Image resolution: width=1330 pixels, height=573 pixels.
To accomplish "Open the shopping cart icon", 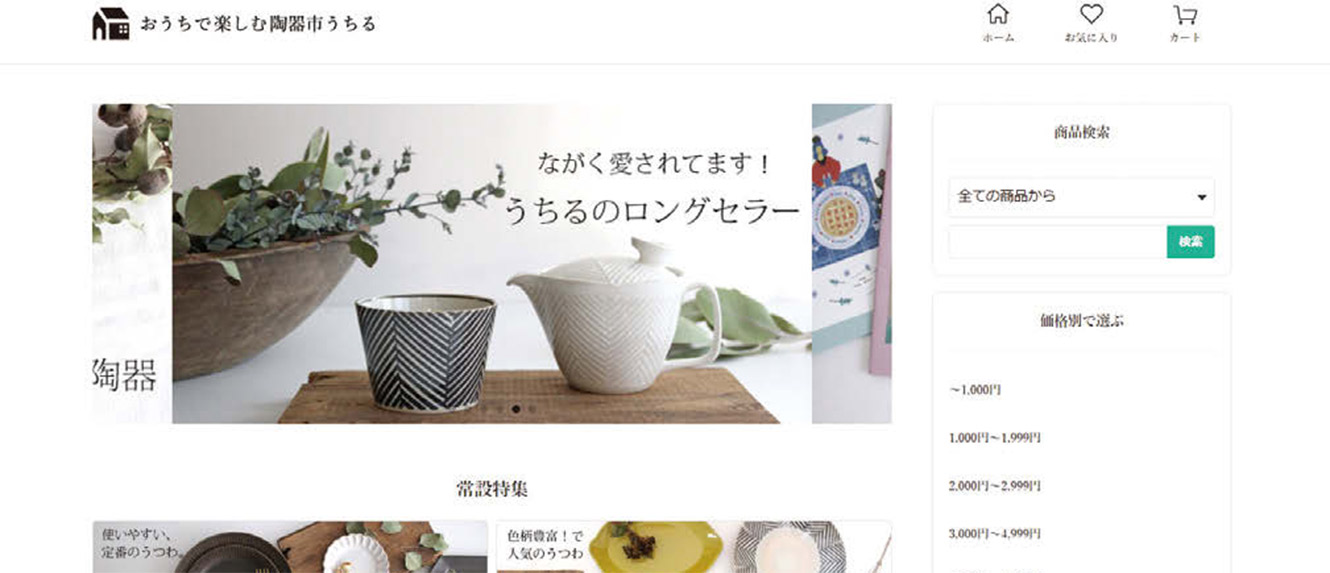I will point(1185,15).
